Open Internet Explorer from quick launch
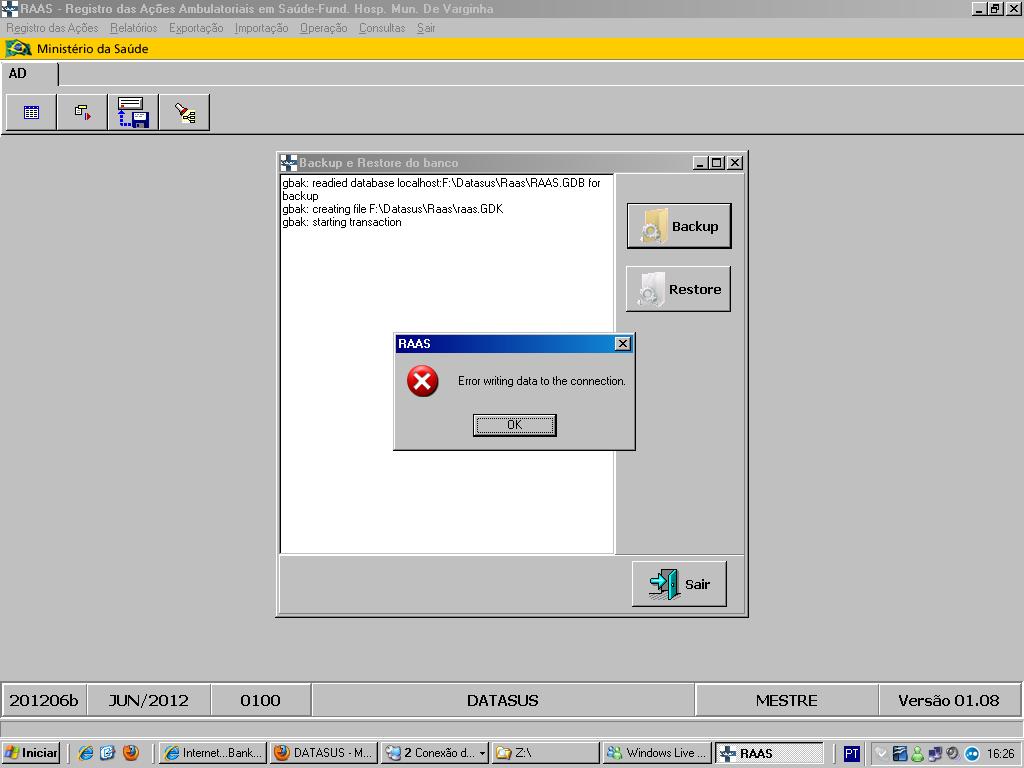Viewport: 1024px width, 768px height. (x=85, y=753)
